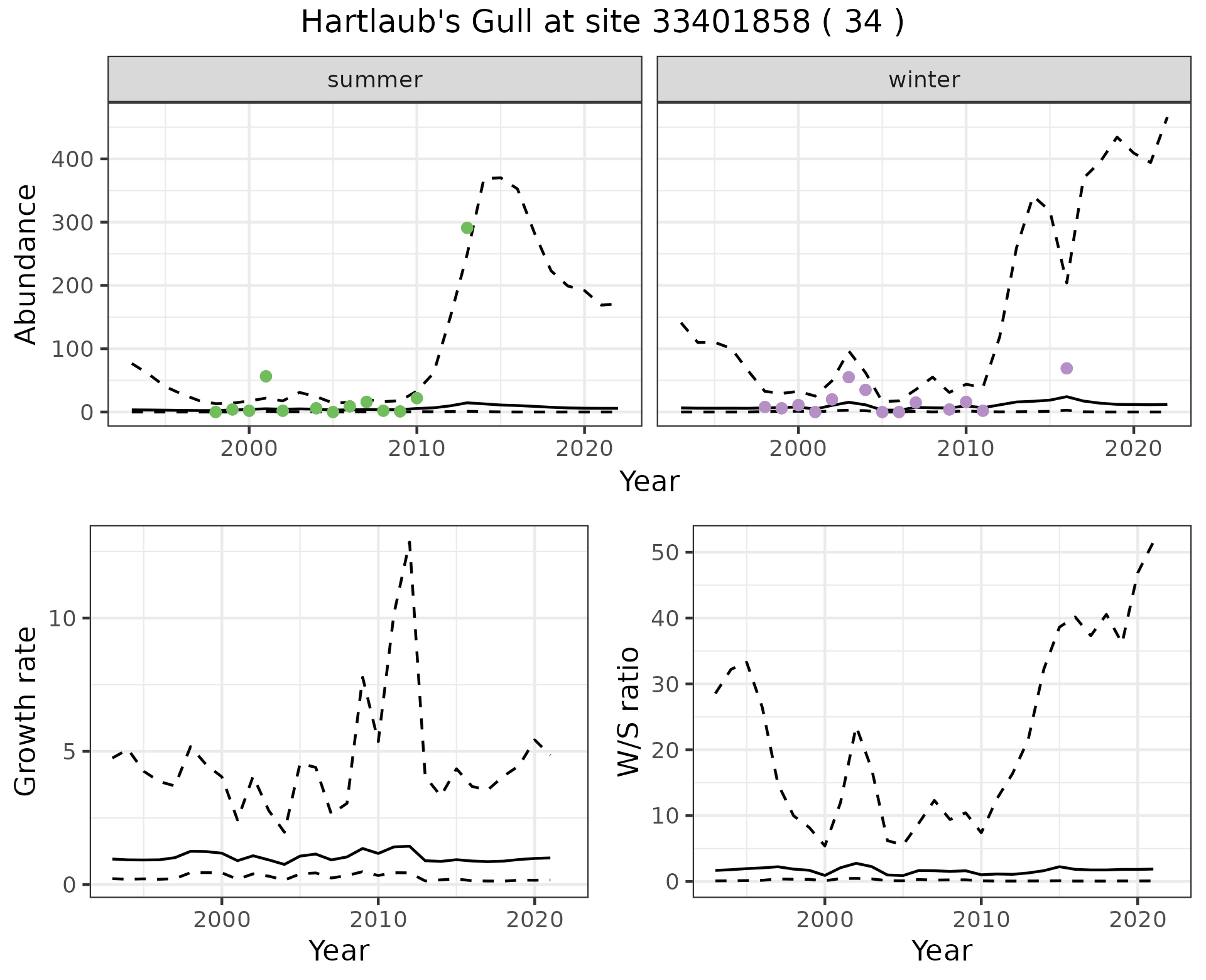This screenshot has height=980, width=1206.
Task: Select the purple winter point at 2016
Action: click(1067, 368)
